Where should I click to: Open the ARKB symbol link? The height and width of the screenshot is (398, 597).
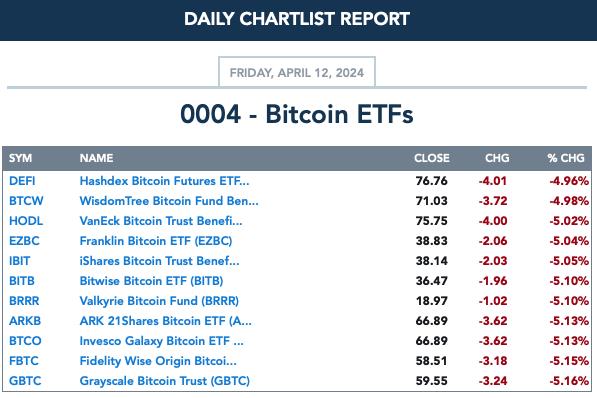25,321
